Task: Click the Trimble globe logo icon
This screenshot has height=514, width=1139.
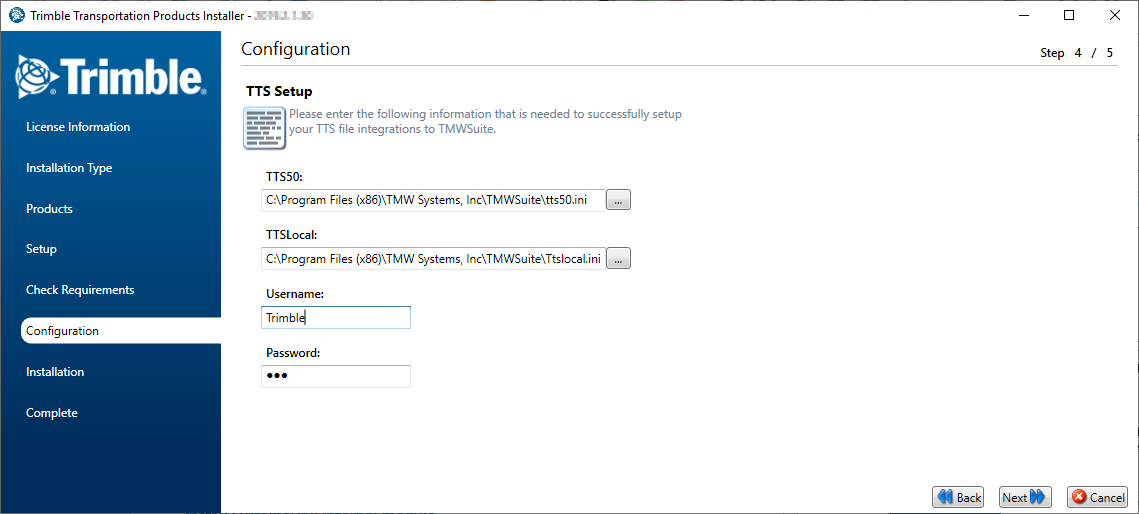Action: [x=37, y=76]
